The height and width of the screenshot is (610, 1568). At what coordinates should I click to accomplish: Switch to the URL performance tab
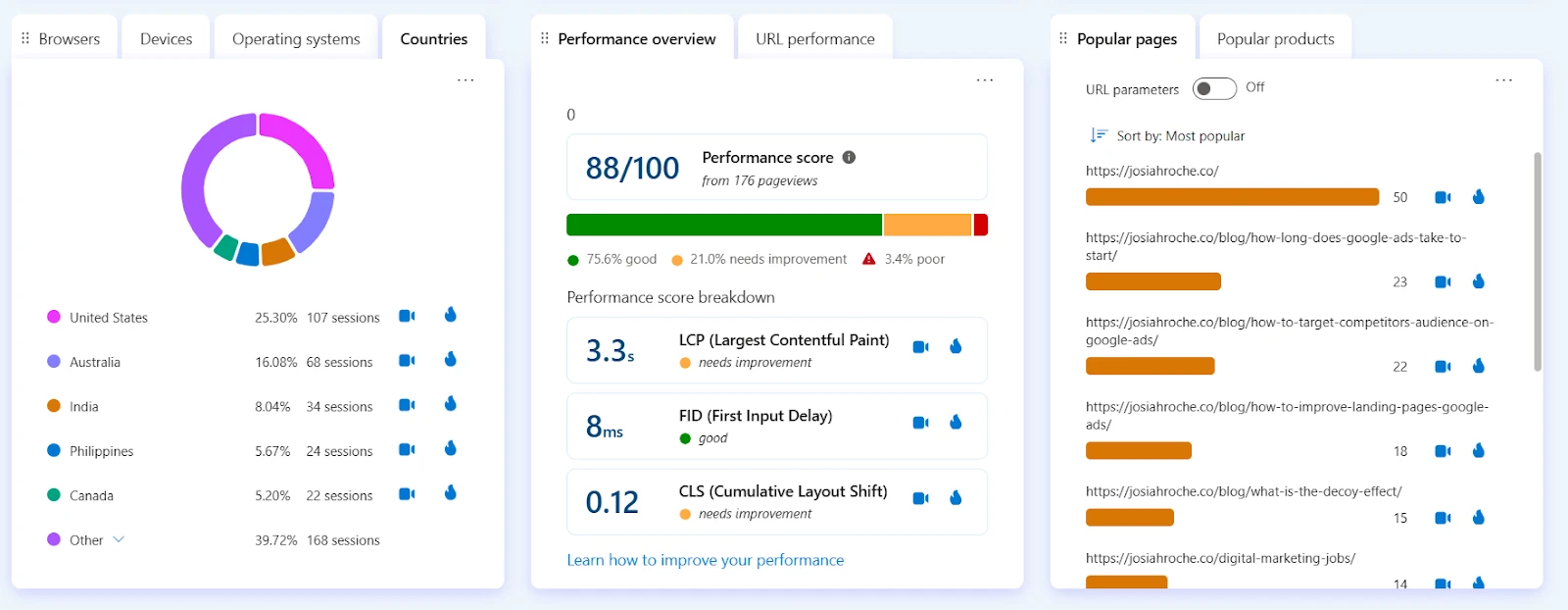pyautogui.click(x=814, y=38)
